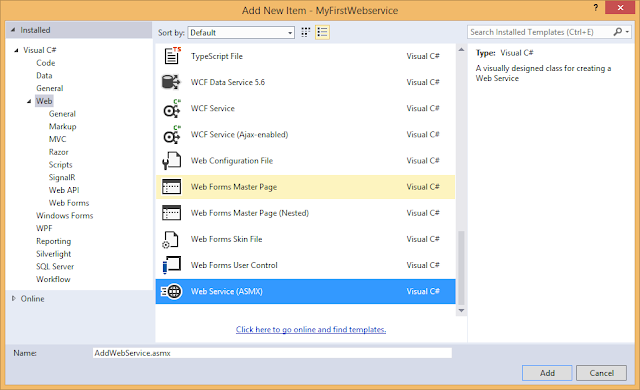Expand the Online section
This screenshot has height=390, width=640.
coord(13,299)
